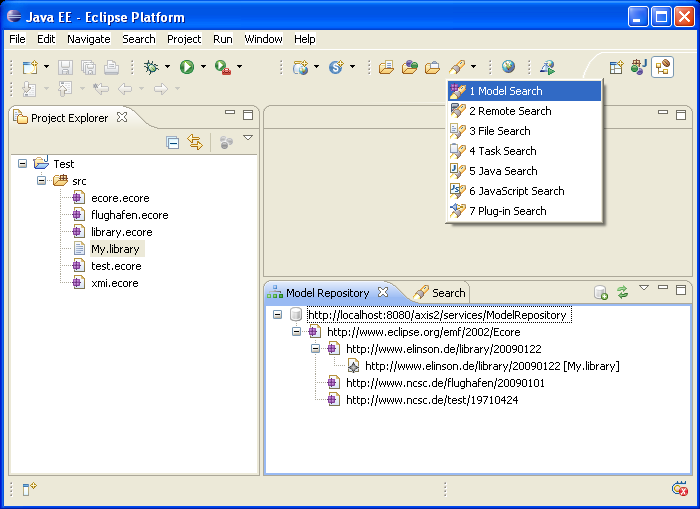Click the Search flashlight toolbar icon
700x509 pixels.
point(457,67)
